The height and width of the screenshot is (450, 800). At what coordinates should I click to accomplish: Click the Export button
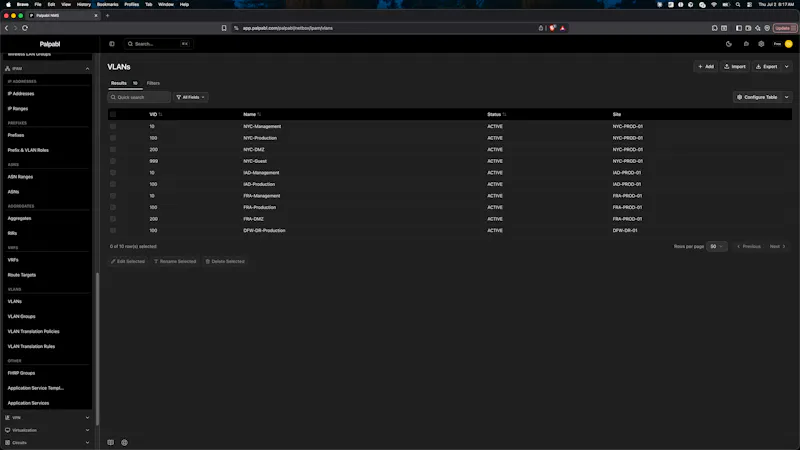767,66
